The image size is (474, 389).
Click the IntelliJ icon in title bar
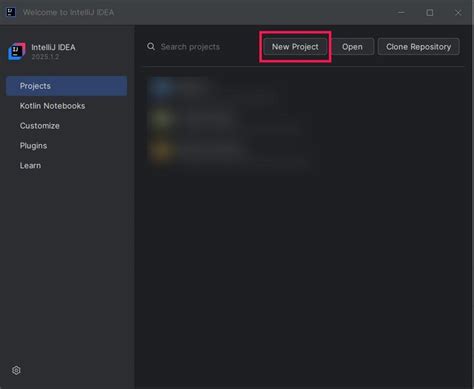tap(11, 12)
